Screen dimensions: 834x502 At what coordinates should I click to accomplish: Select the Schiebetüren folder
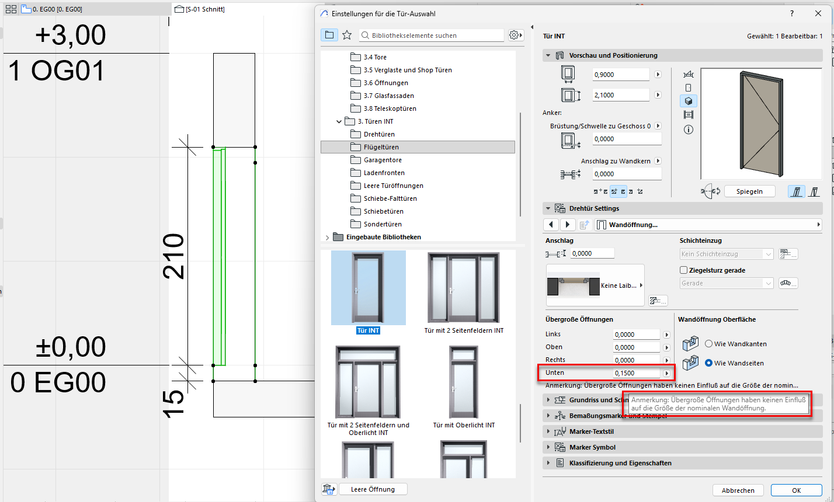[x=382, y=212]
